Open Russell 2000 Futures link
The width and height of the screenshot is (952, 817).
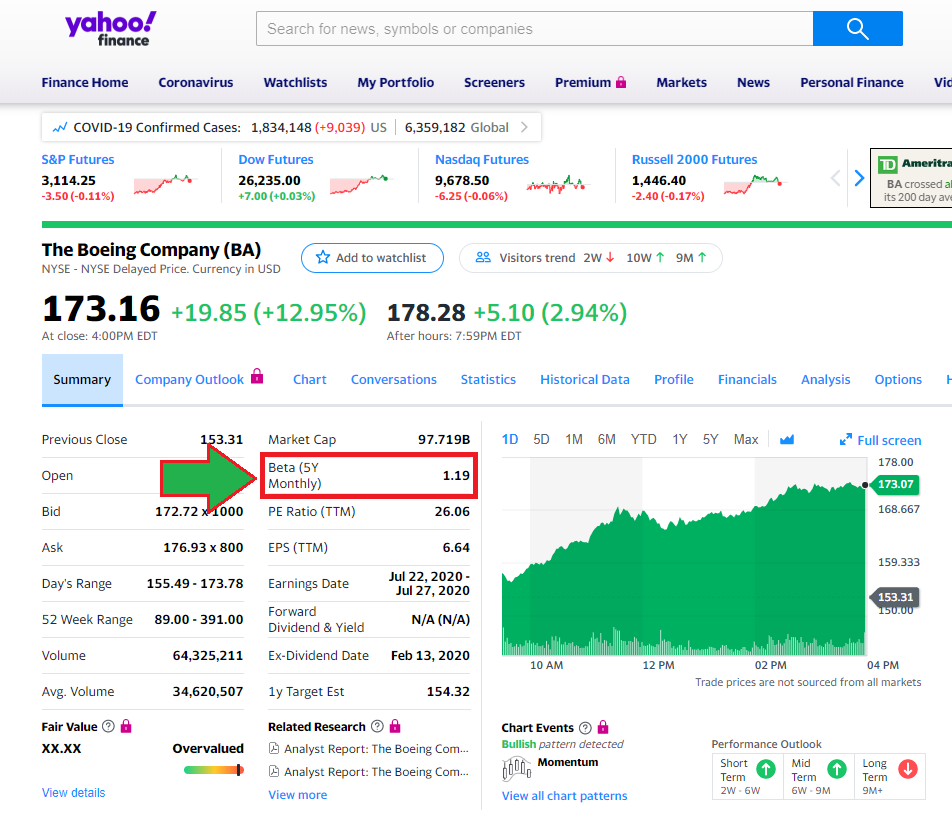point(695,160)
